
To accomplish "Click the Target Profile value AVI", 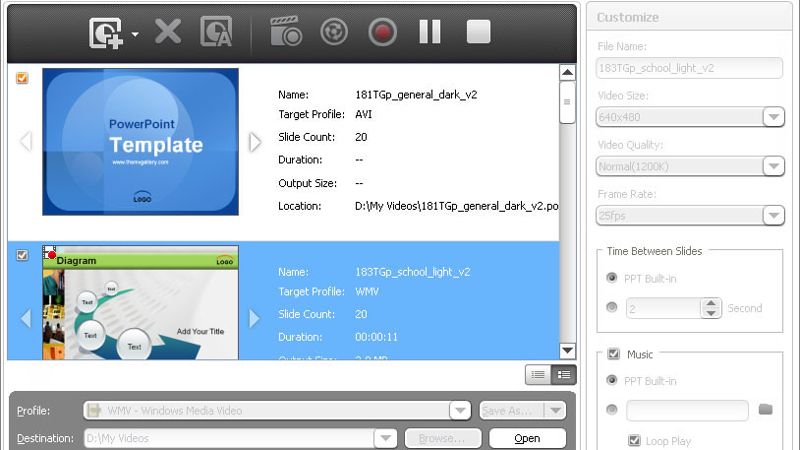I will click(x=363, y=114).
